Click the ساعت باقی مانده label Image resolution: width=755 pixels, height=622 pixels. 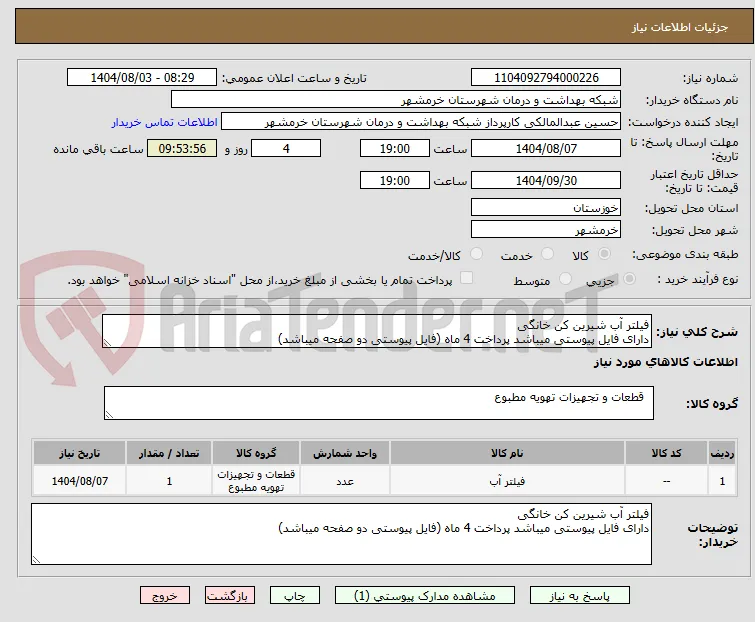[98, 149]
